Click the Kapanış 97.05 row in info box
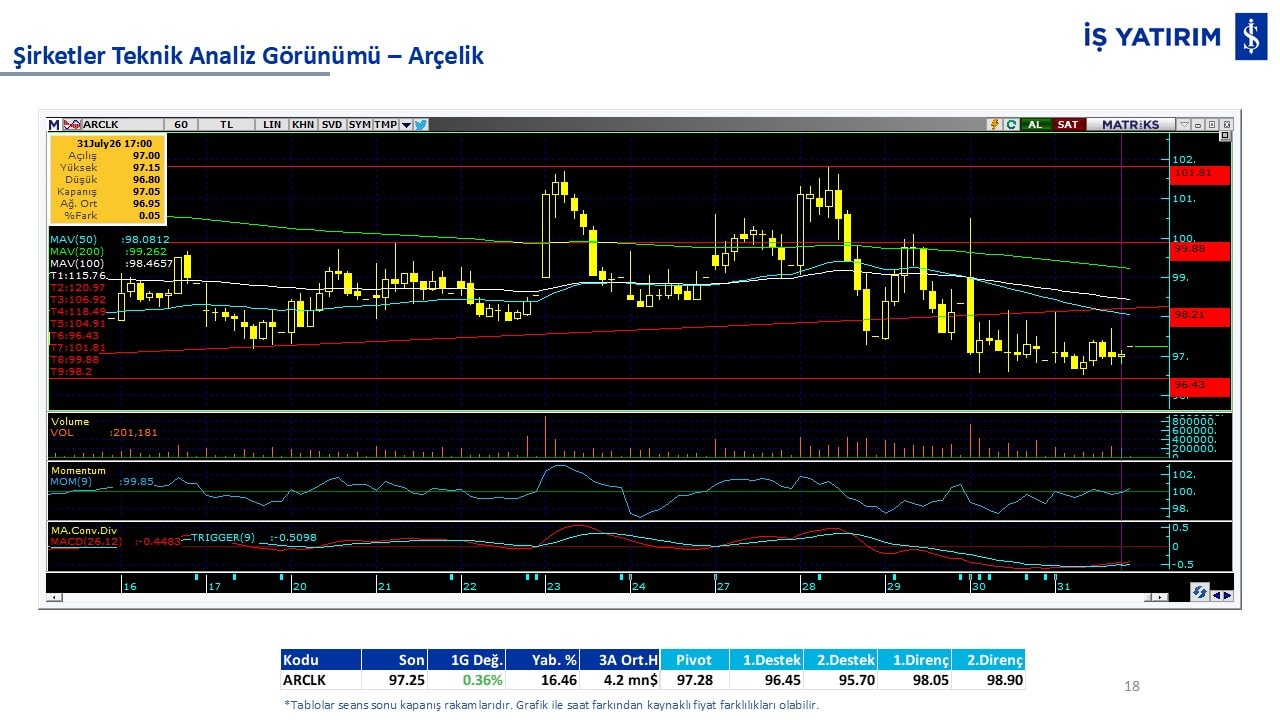The height and width of the screenshot is (720, 1280). coord(108,191)
